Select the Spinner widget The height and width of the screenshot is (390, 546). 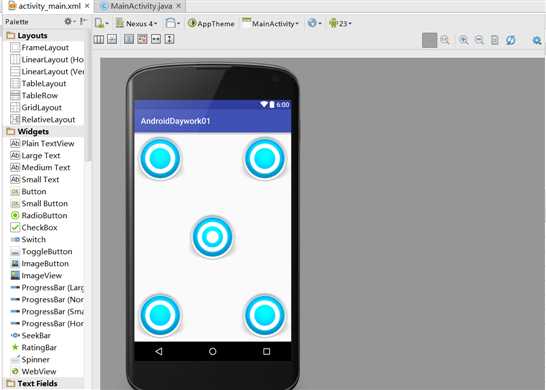click(30, 359)
